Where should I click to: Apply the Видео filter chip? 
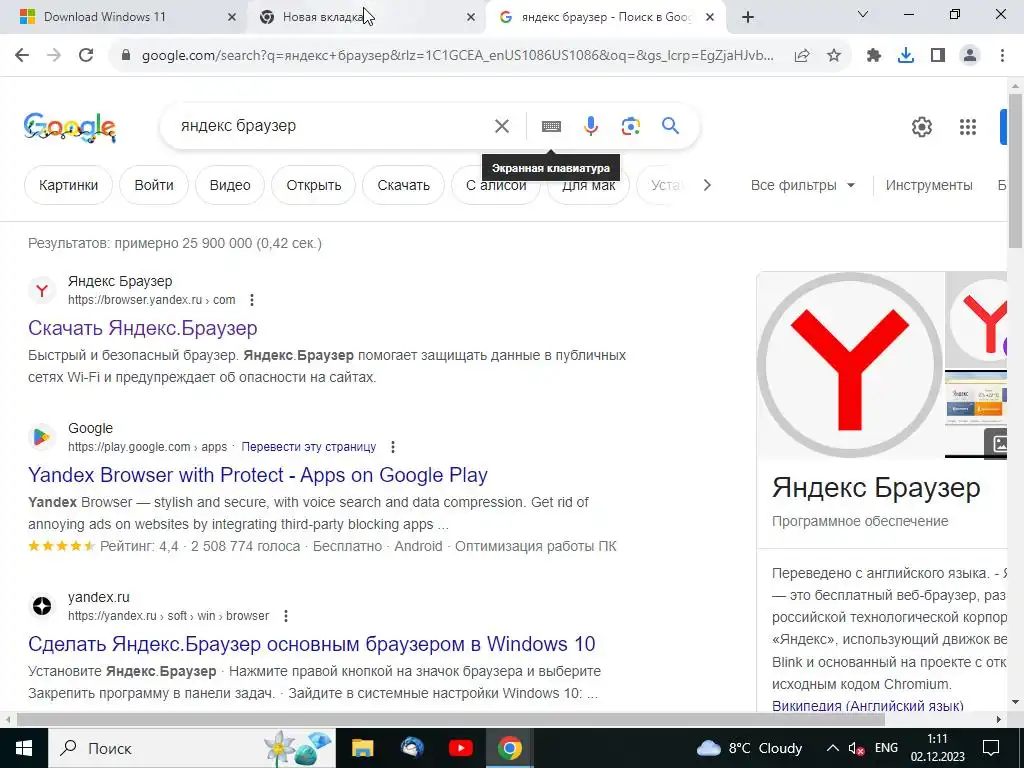[x=230, y=185]
